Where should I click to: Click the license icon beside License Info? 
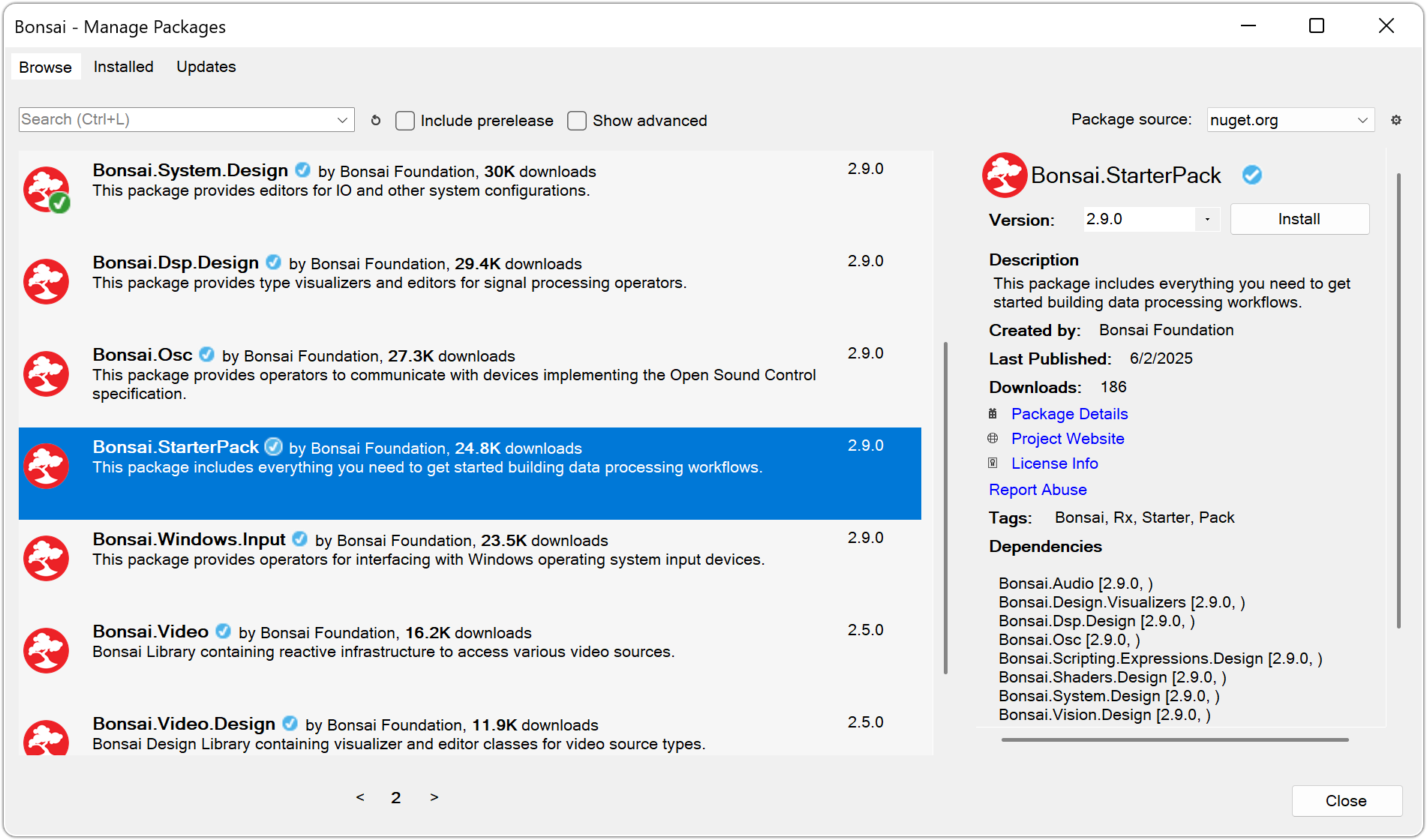click(993, 463)
